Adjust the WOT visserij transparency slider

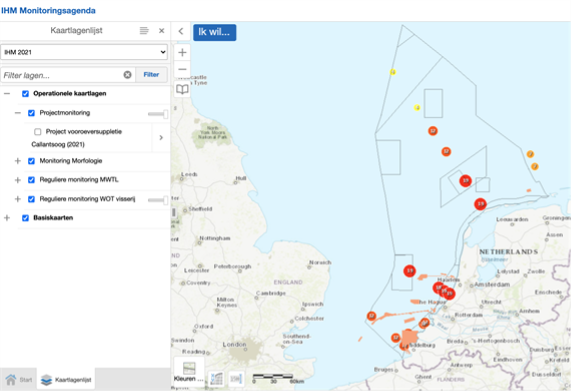pyautogui.click(x=158, y=200)
